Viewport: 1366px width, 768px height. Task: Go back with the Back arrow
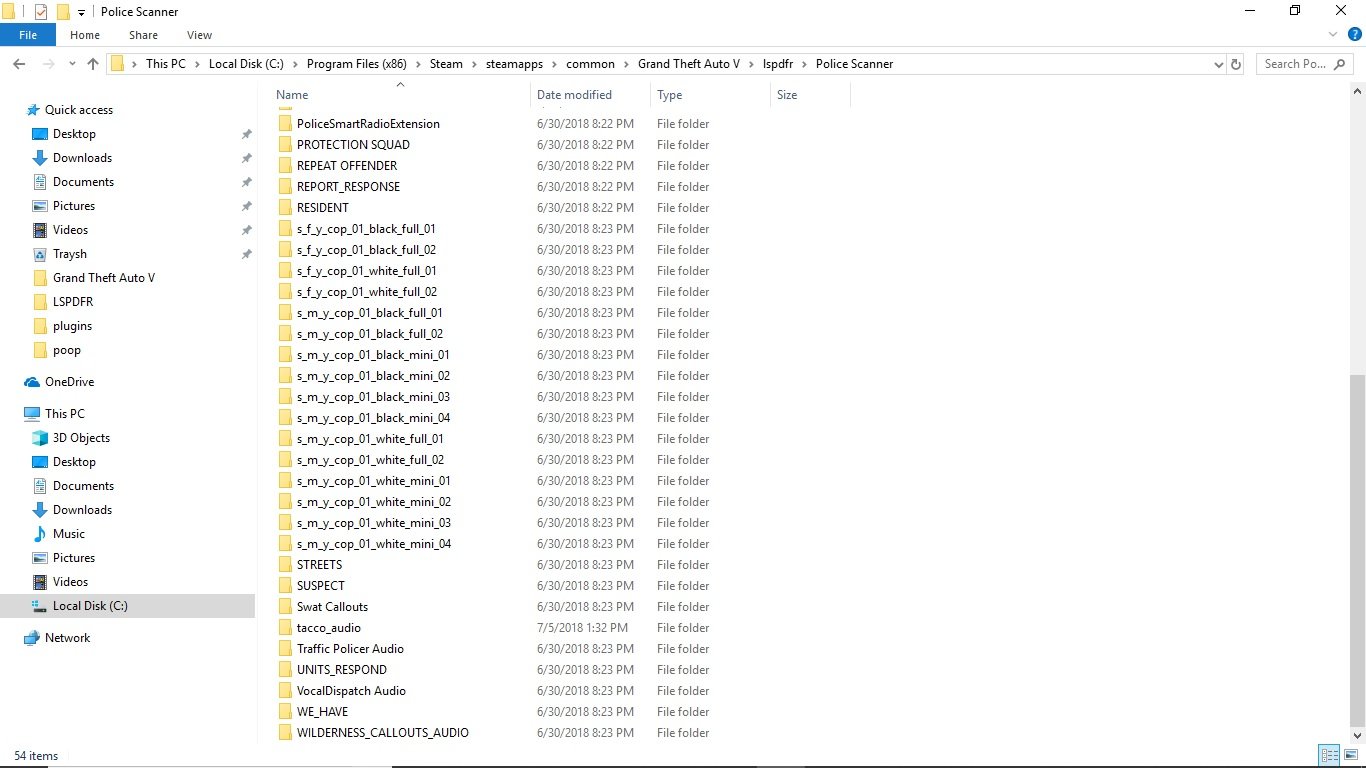19,64
